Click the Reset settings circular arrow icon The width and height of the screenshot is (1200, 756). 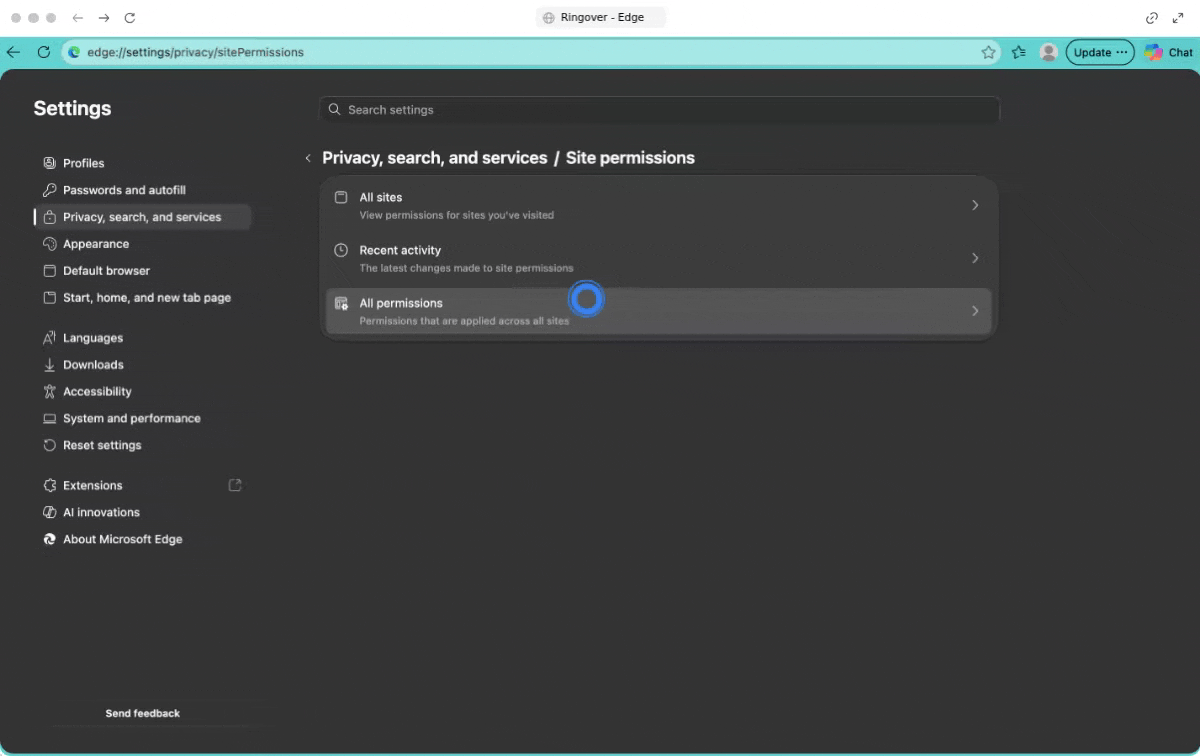tap(50, 446)
